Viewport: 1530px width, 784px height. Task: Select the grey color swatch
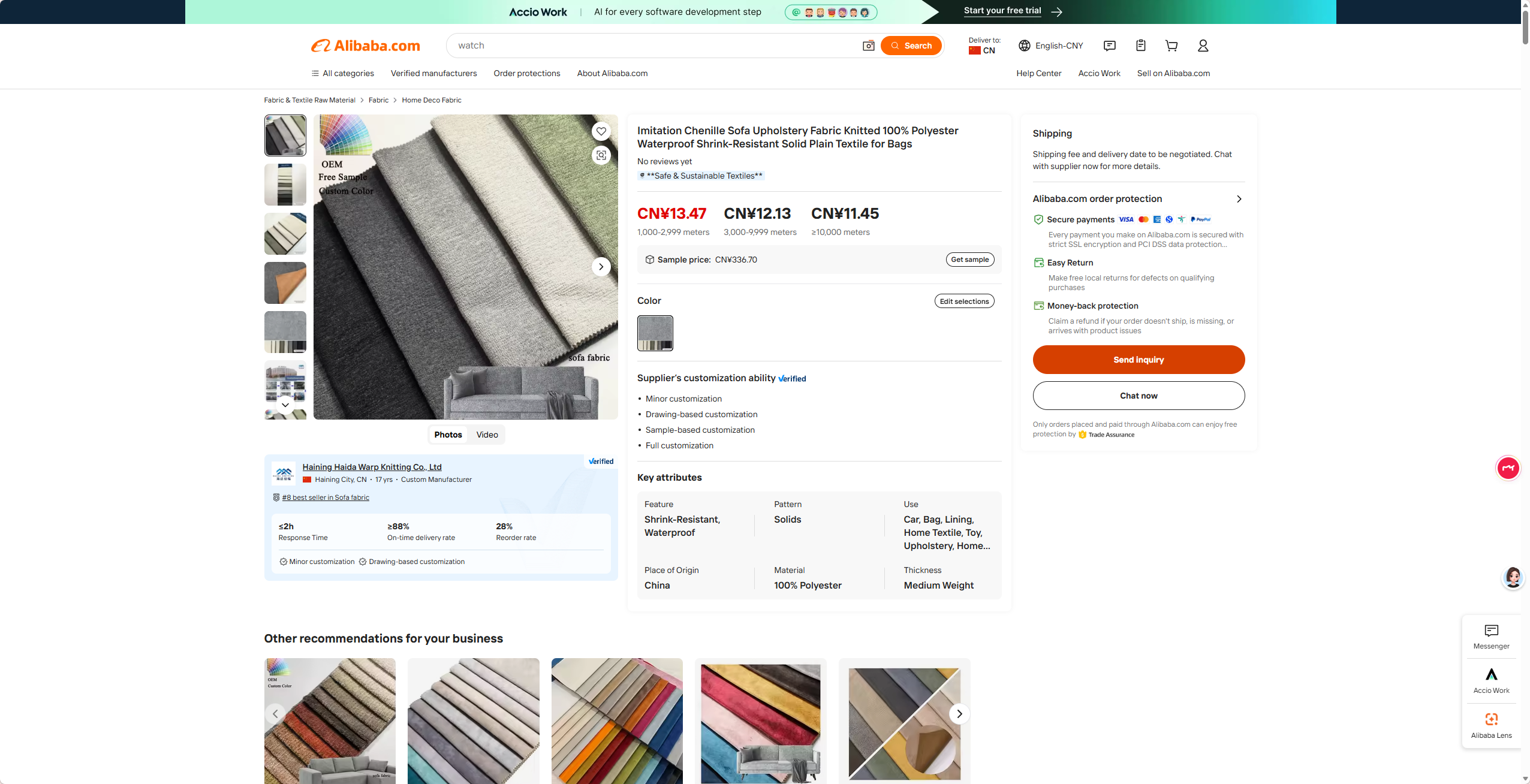(x=655, y=333)
